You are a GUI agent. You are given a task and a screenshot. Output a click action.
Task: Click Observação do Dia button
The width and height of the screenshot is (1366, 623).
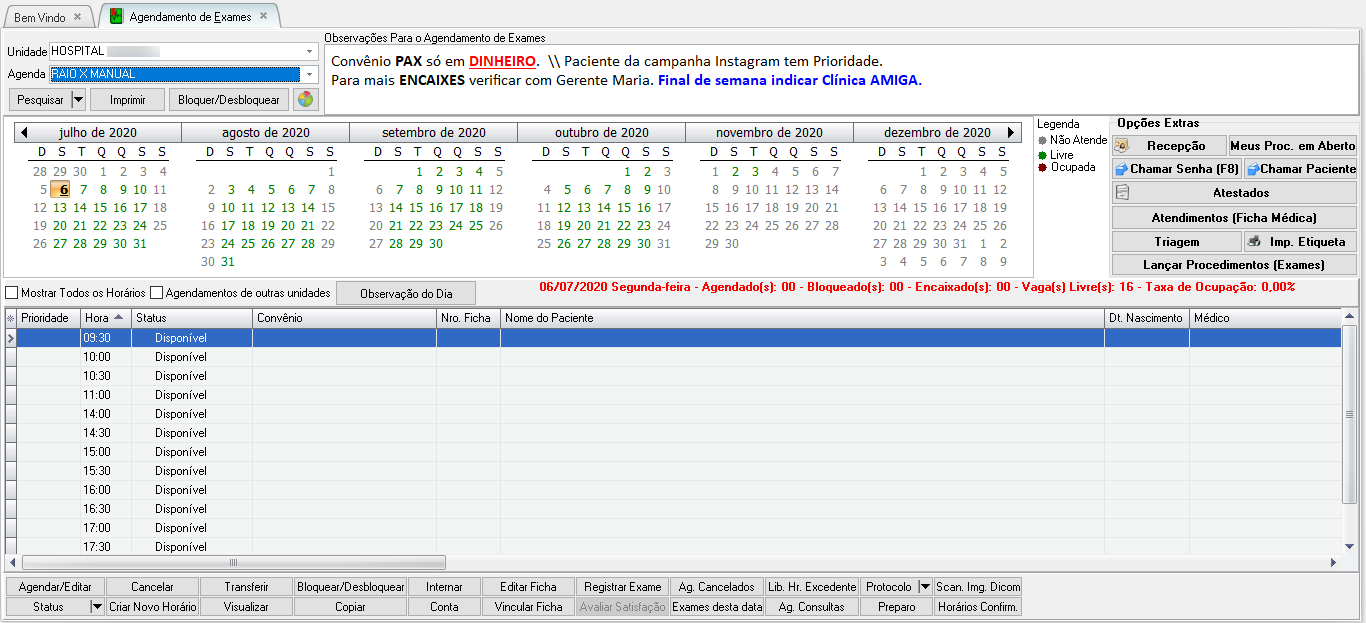[406, 293]
